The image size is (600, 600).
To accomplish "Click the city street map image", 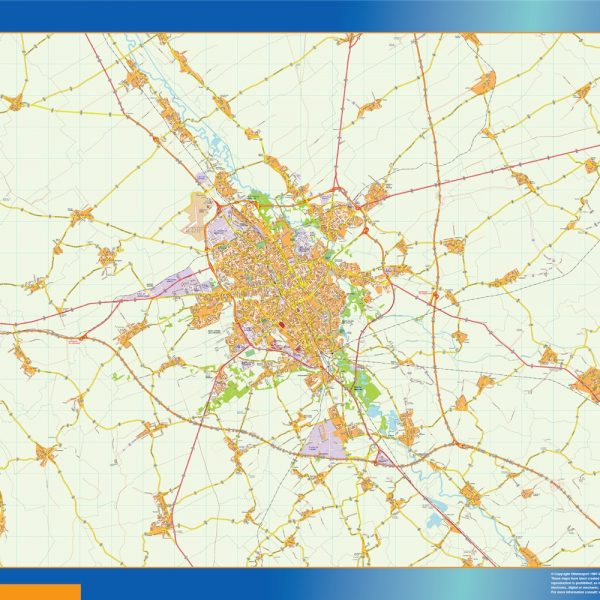I will click(300, 300).
